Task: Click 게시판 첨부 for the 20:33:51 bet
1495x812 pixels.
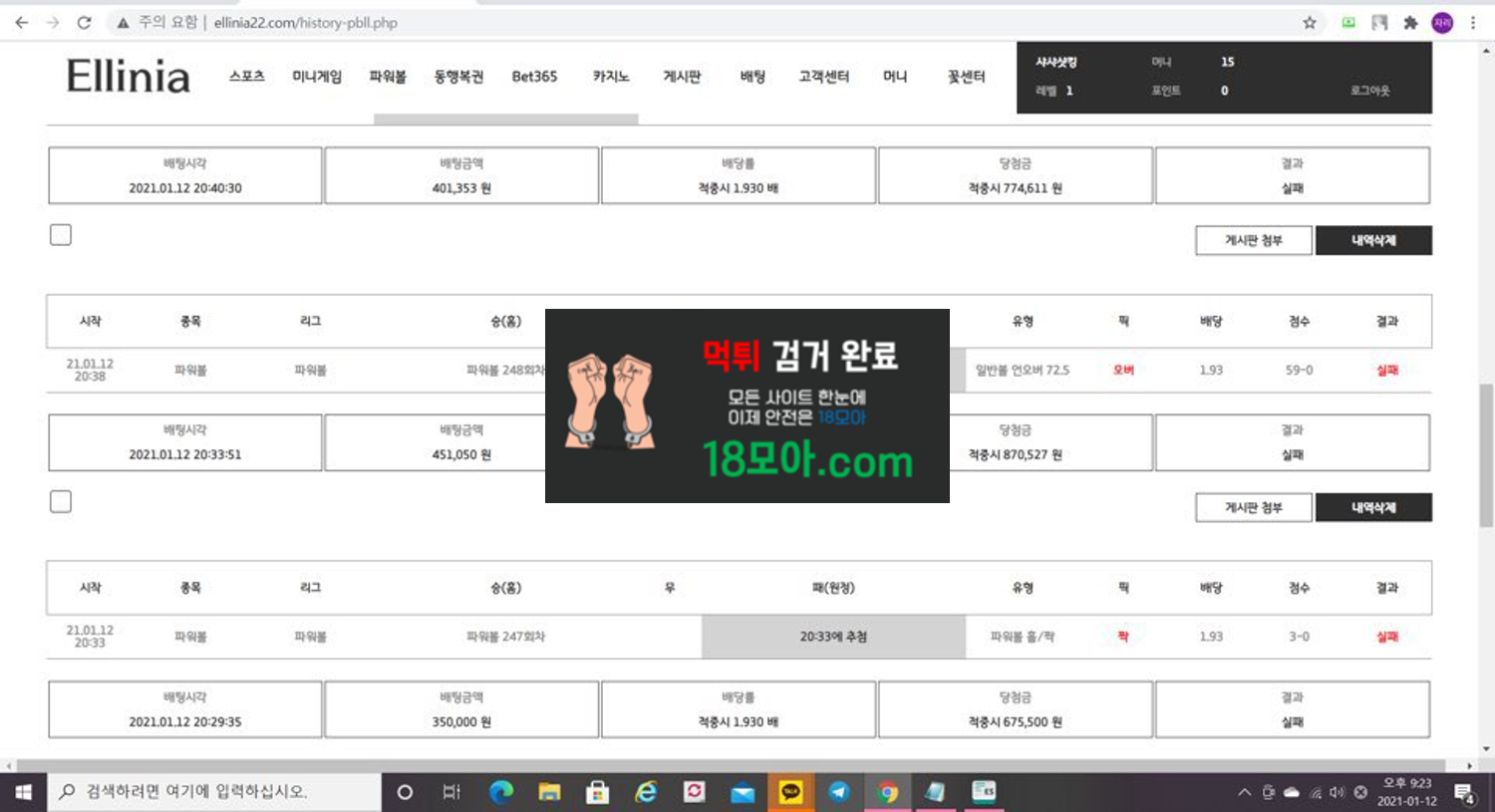Action: [x=1254, y=507]
